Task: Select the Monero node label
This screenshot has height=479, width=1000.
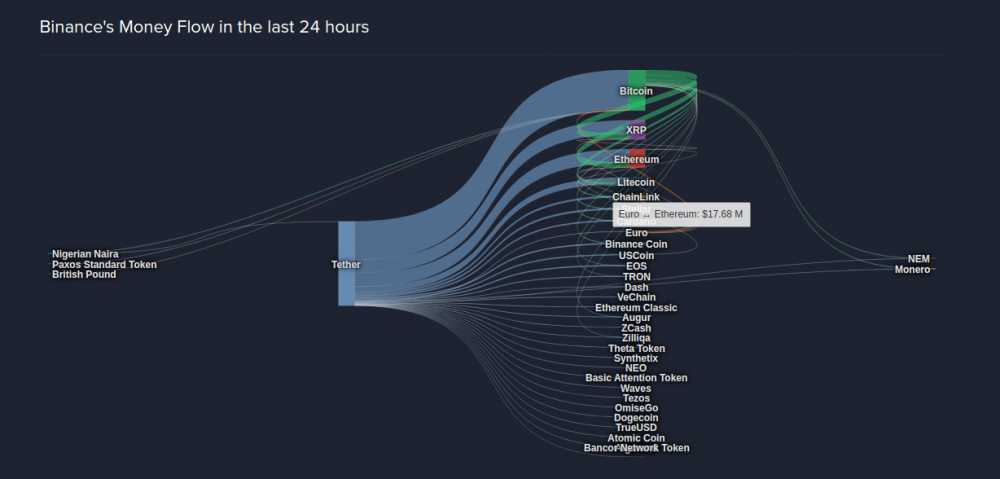Action: click(x=913, y=270)
